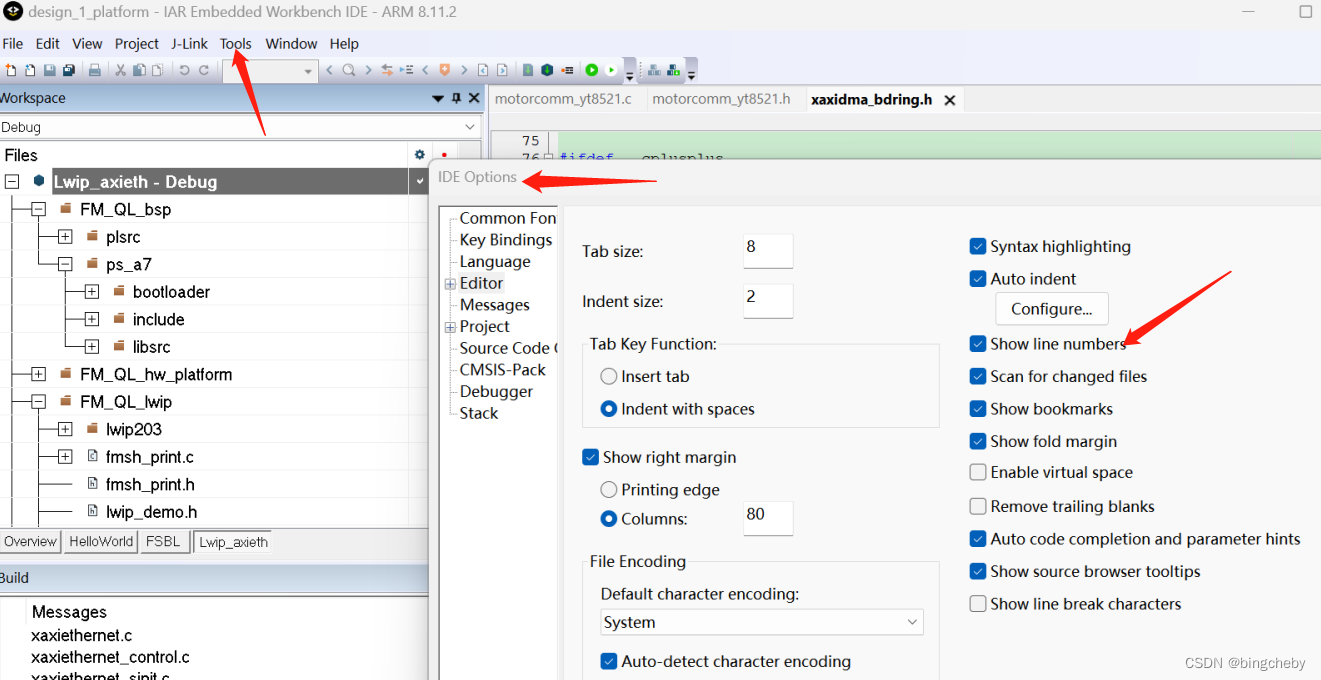1321x680 pixels.
Task: Toggle Show bookmarks checkbox
Action: pos(978,409)
